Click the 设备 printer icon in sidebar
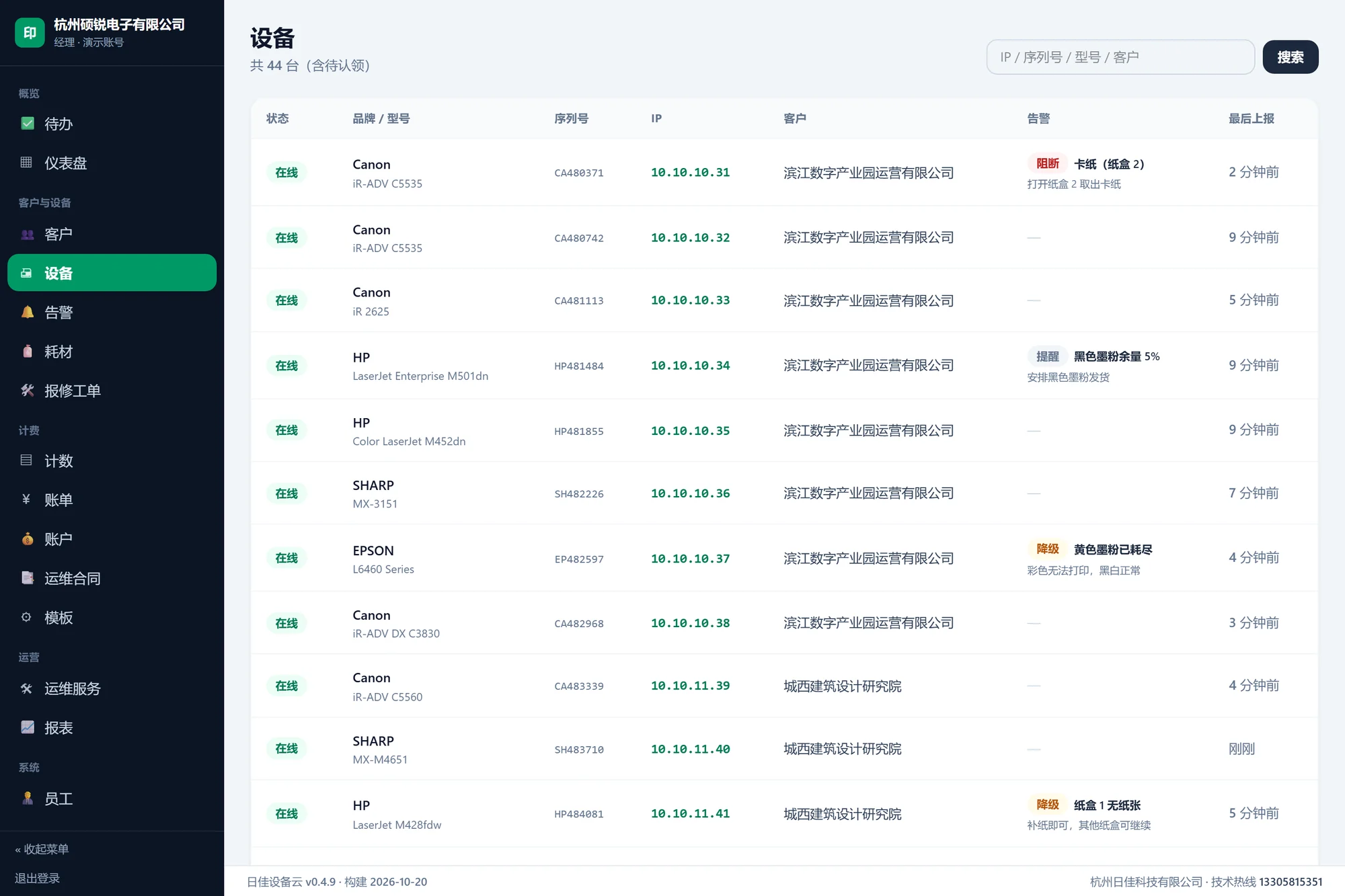The image size is (1345, 896). point(26,273)
